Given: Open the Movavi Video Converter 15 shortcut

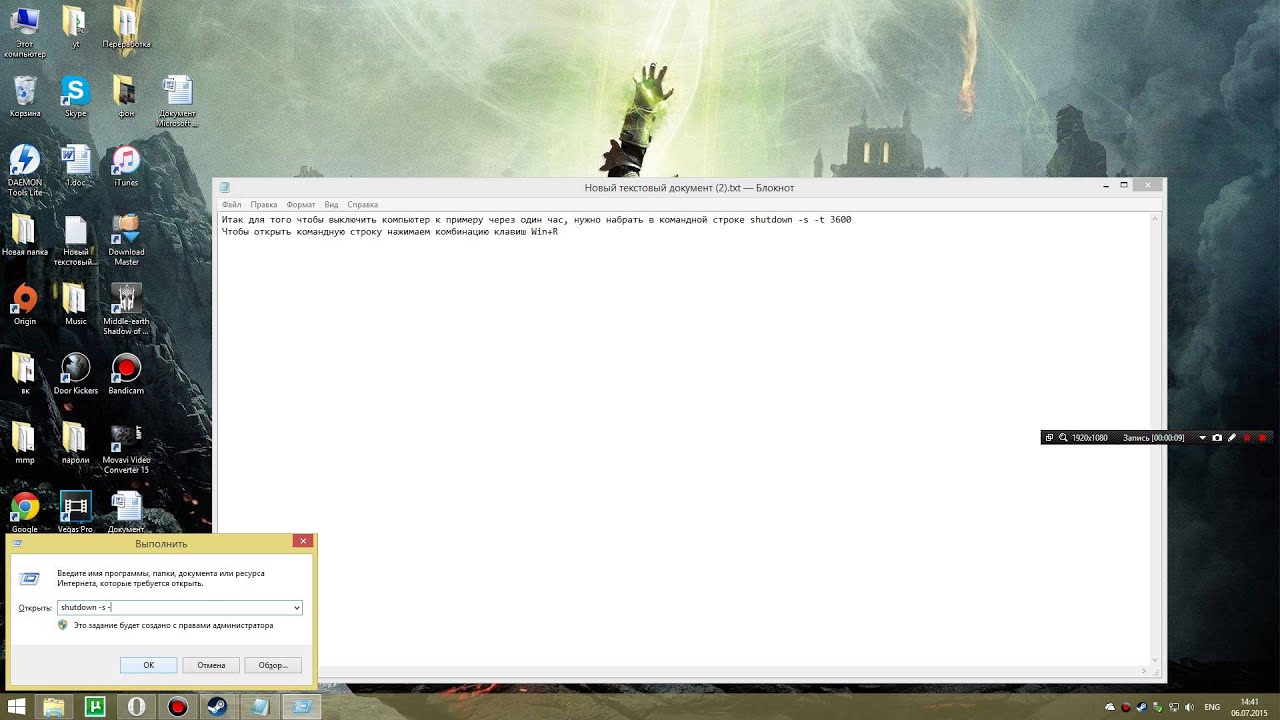Looking at the screenshot, I should click(x=126, y=448).
